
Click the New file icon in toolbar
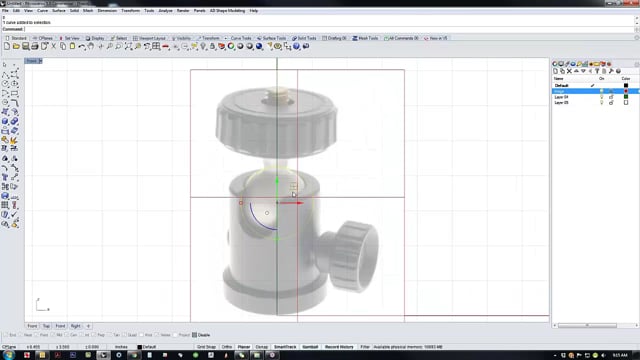[7, 47]
